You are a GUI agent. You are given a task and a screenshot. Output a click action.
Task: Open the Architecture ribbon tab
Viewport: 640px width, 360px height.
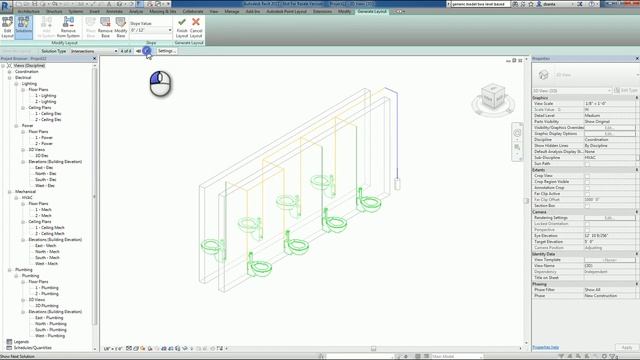coord(29,11)
